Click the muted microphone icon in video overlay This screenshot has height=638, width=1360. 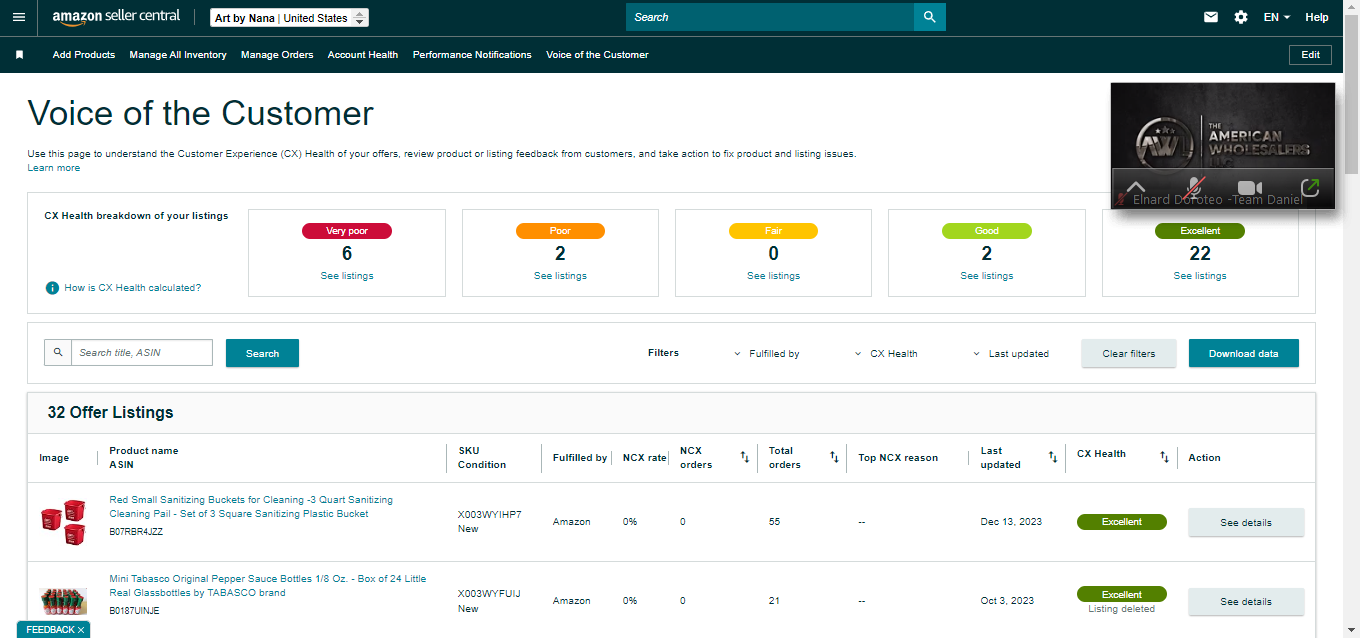[1194, 187]
